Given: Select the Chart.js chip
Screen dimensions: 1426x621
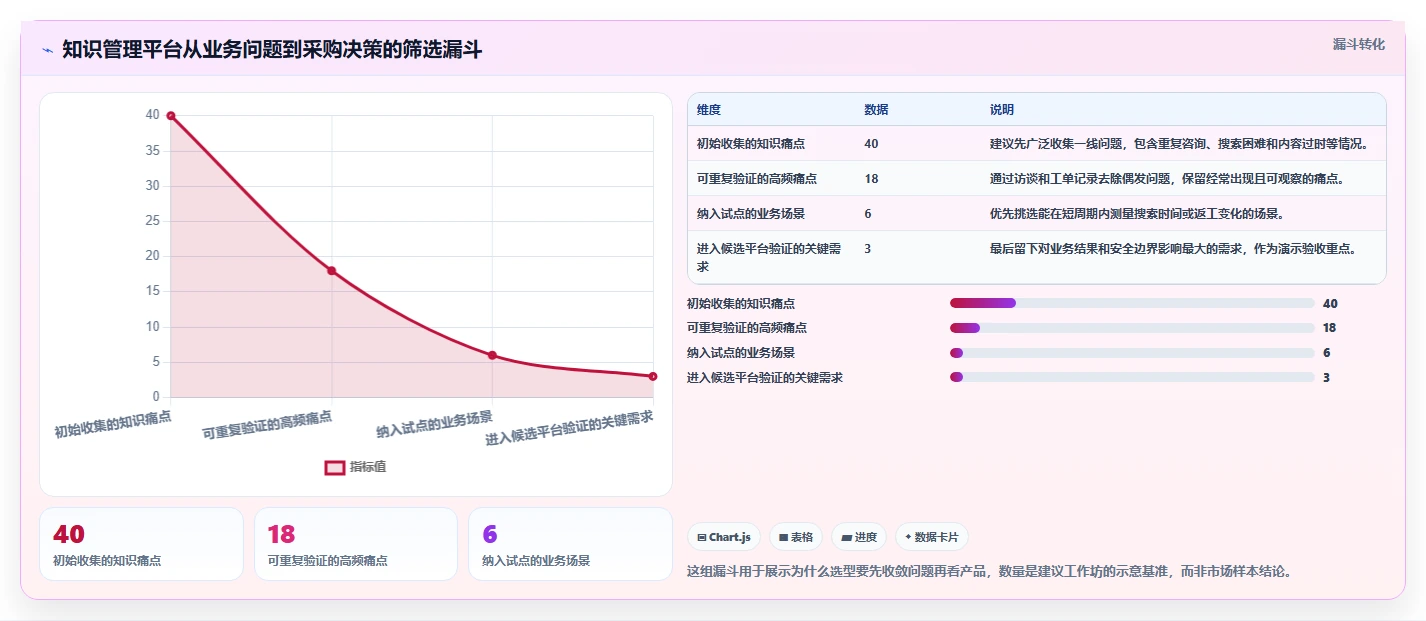Looking at the screenshot, I should click(x=724, y=537).
